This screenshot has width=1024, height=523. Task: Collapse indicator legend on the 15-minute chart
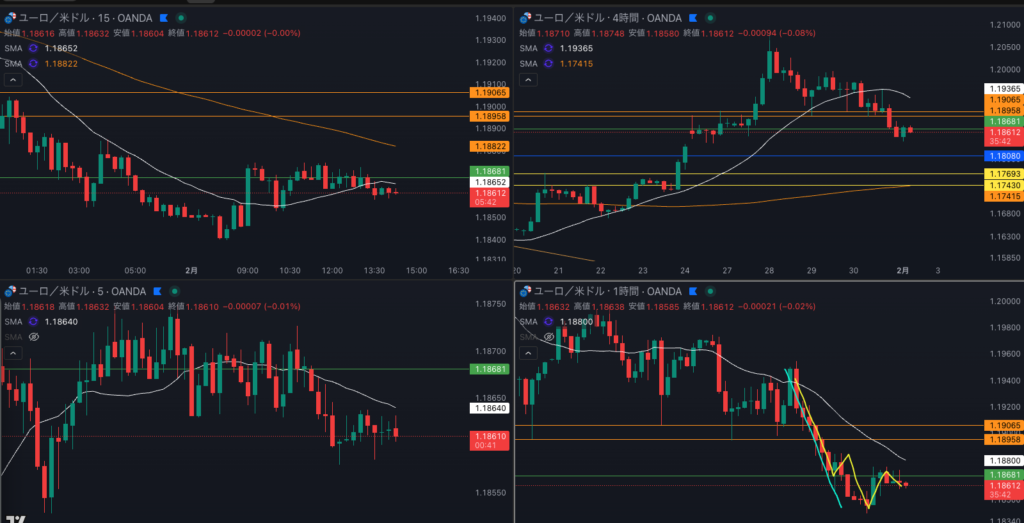pyautogui.click(x=13, y=79)
